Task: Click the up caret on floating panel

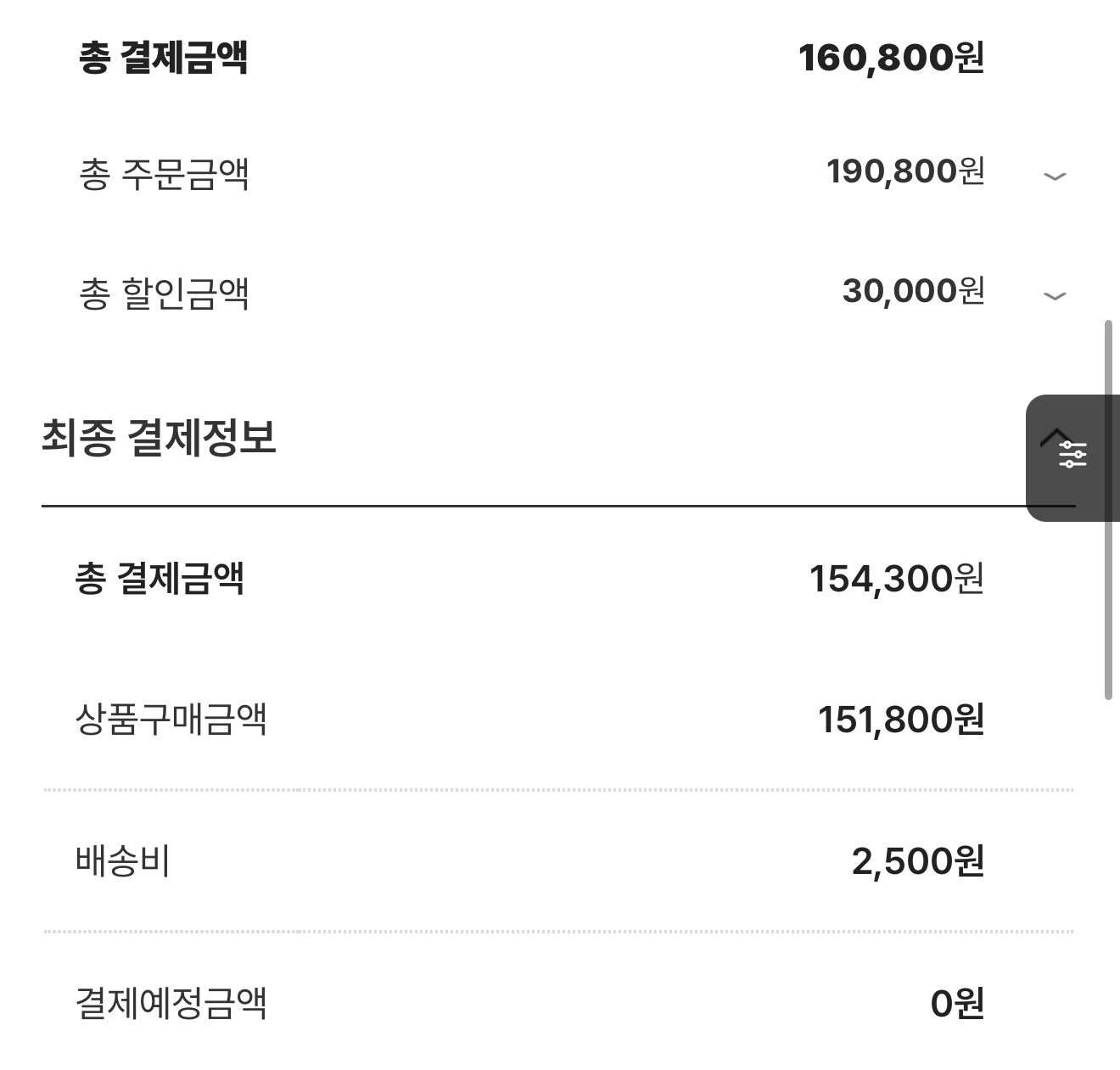Action: [x=1055, y=435]
